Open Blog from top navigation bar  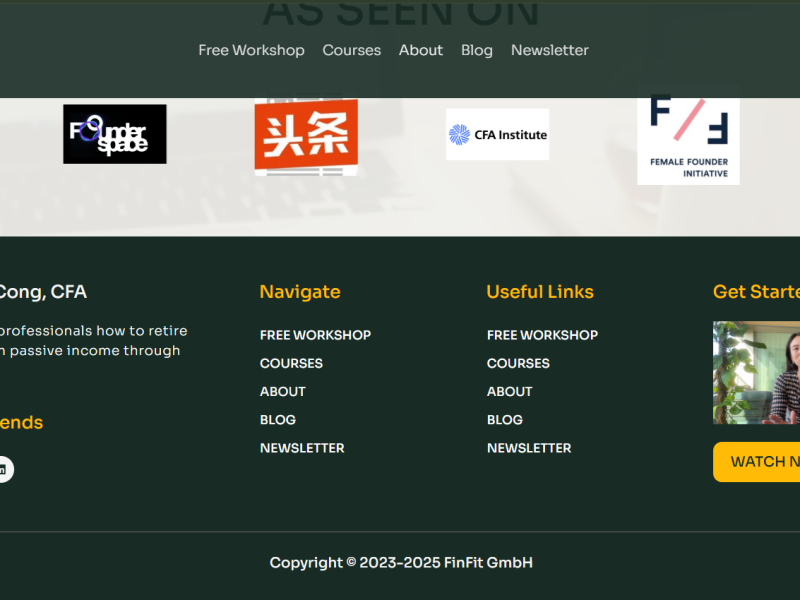click(x=476, y=50)
